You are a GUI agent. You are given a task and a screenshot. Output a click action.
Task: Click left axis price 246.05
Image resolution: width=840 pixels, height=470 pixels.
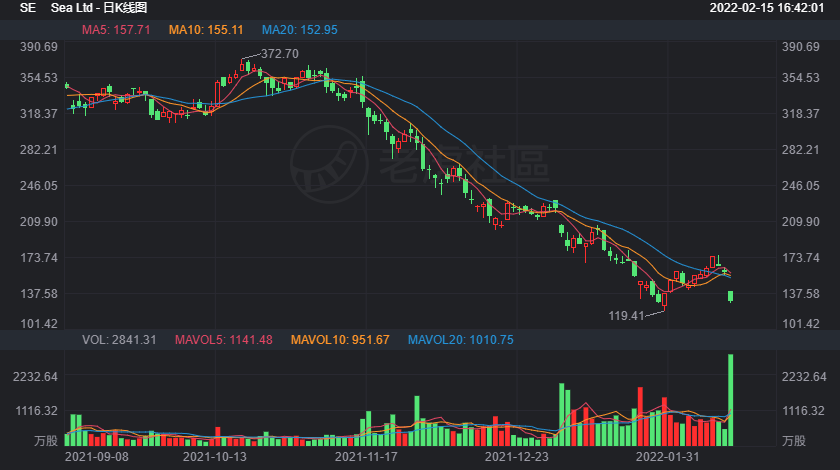tap(39, 185)
